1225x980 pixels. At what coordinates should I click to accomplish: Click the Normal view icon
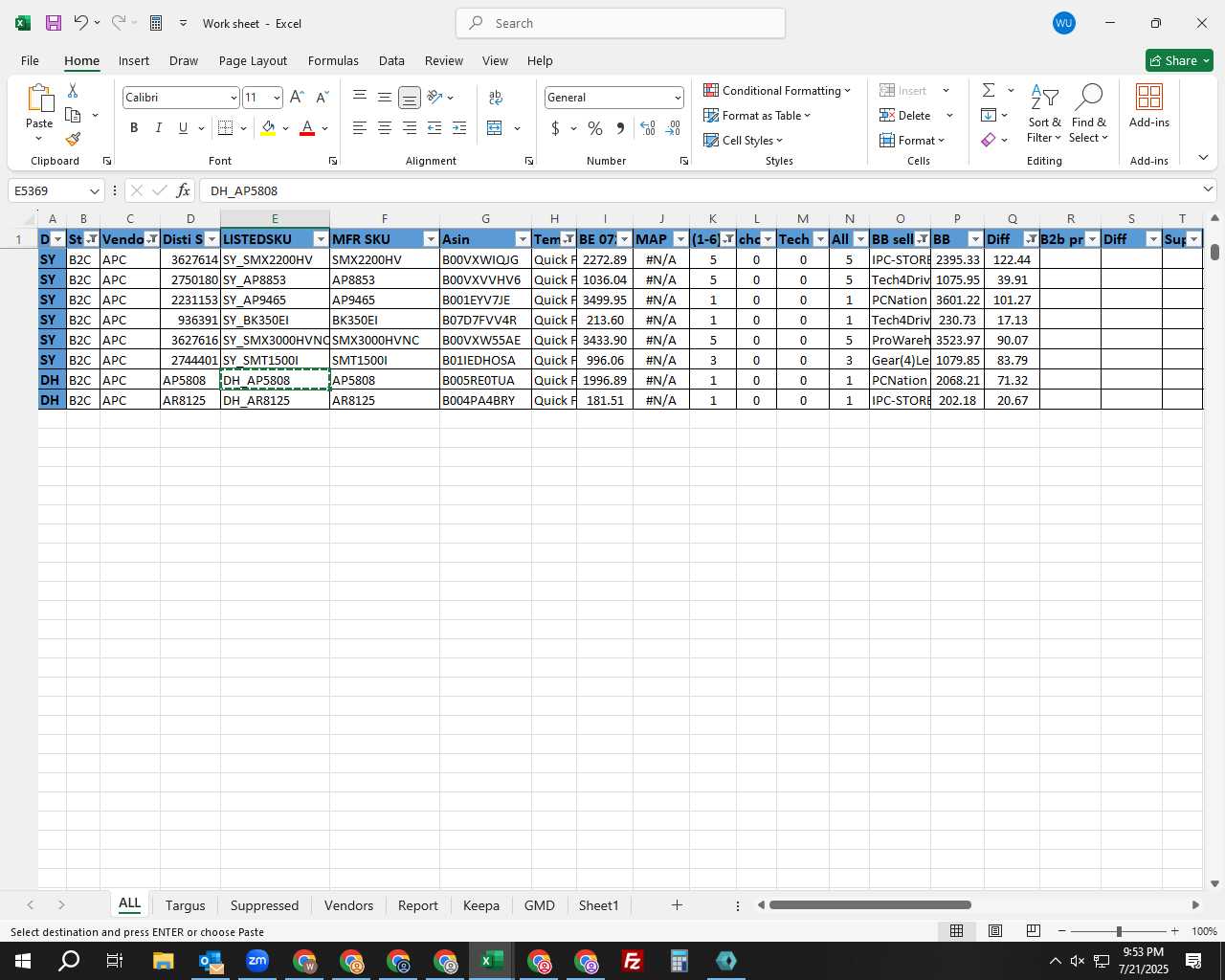(x=956, y=931)
